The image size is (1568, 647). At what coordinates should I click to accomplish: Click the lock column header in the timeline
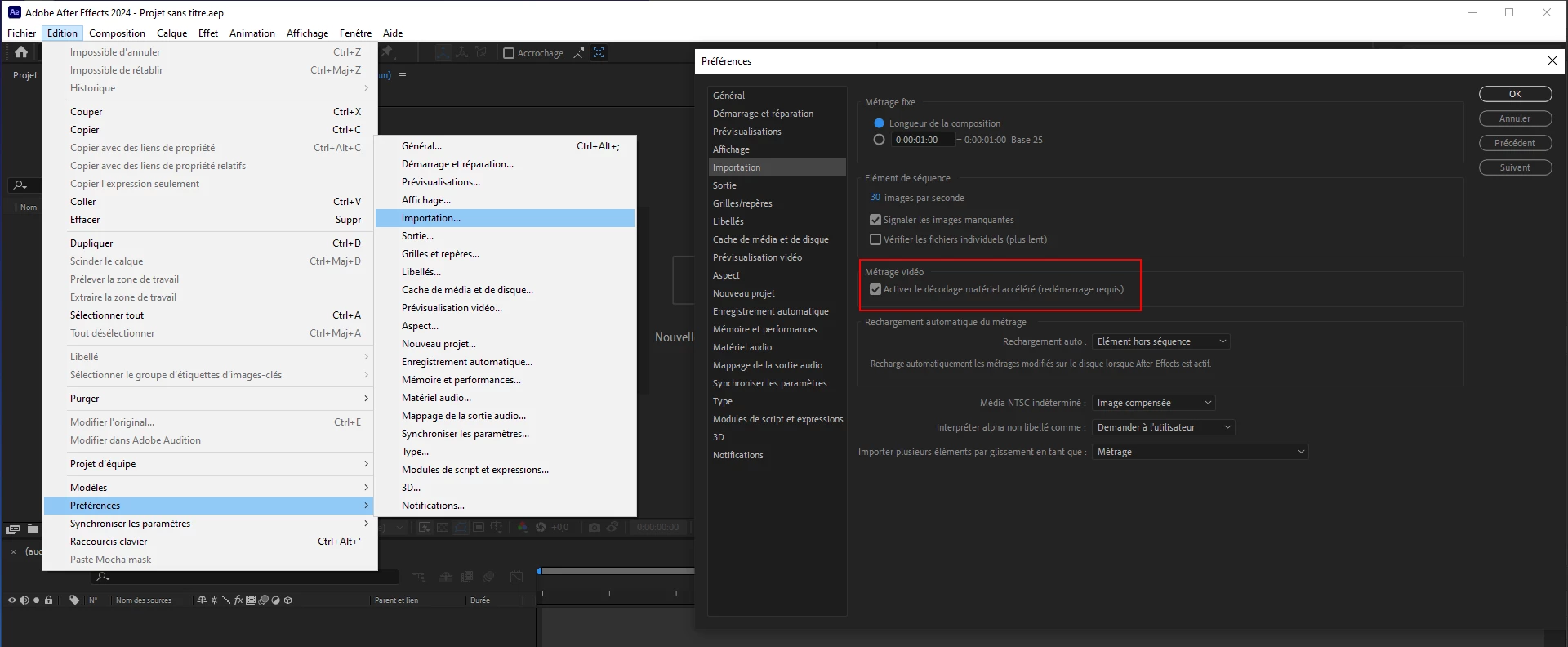[48, 600]
